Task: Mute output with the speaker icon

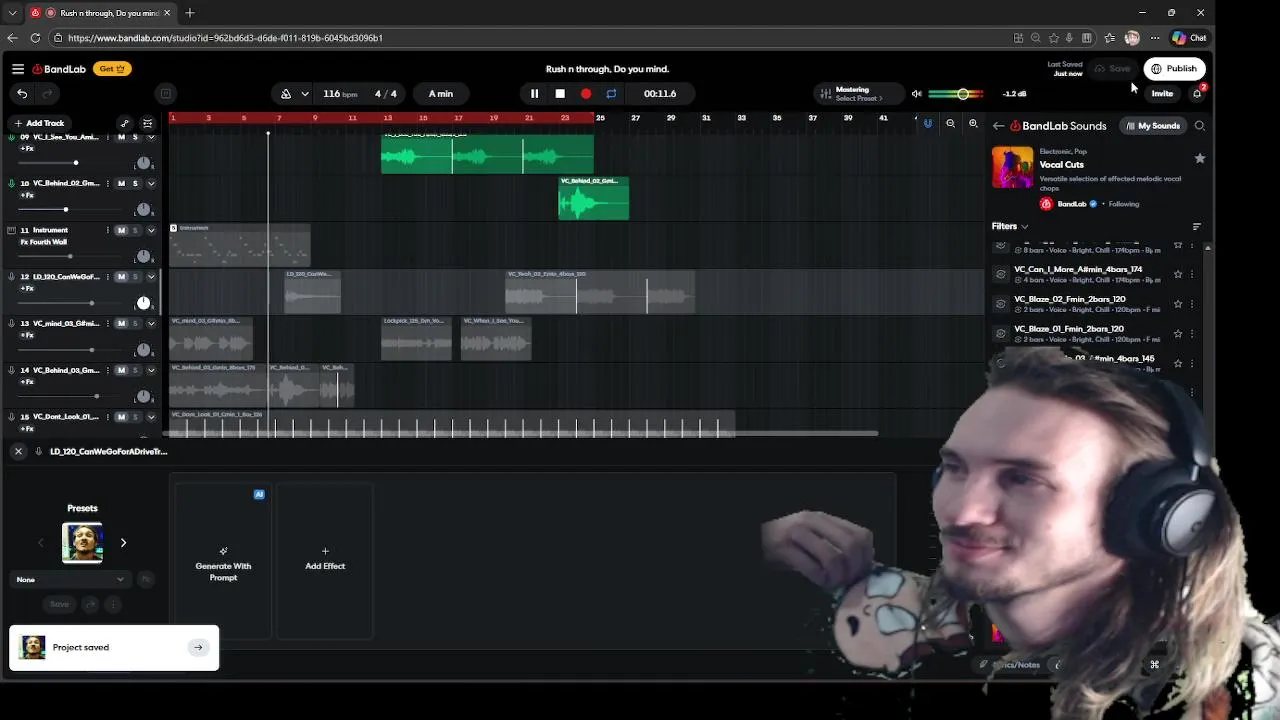Action: [x=916, y=94]
